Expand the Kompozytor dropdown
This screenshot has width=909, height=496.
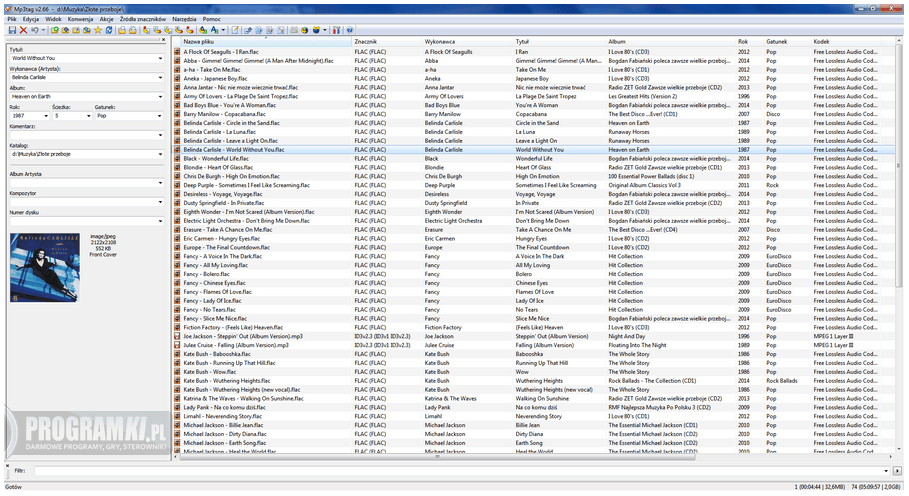(160, 202)
